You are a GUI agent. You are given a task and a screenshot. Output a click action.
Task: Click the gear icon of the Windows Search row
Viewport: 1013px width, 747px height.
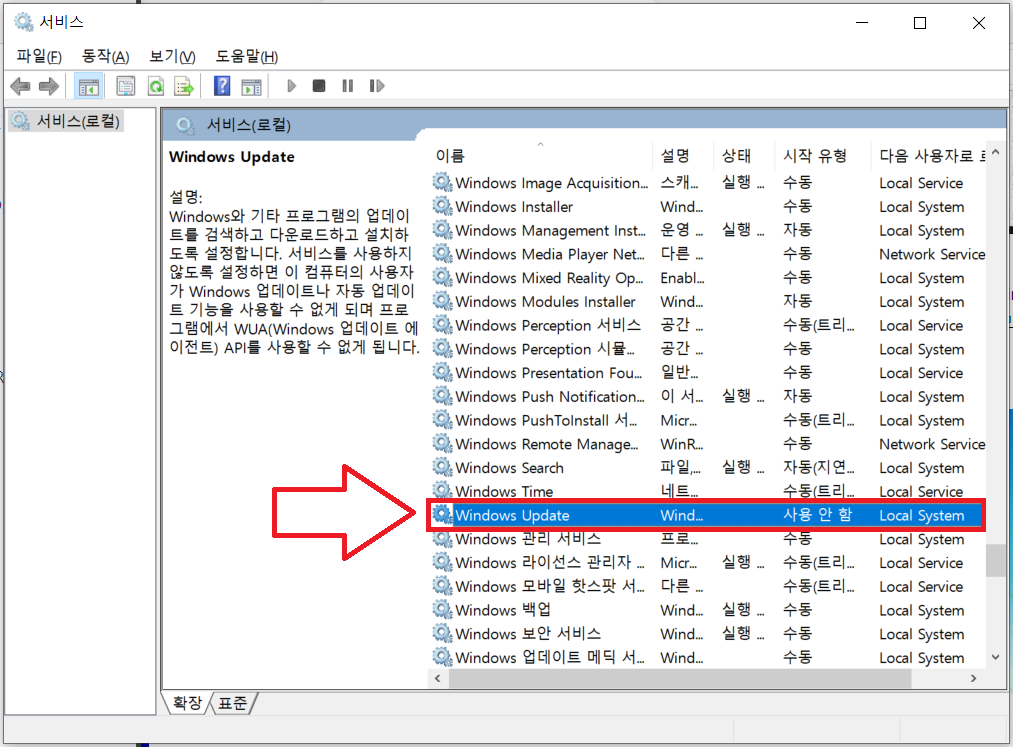pyautogui.click(x=443, y=467)
